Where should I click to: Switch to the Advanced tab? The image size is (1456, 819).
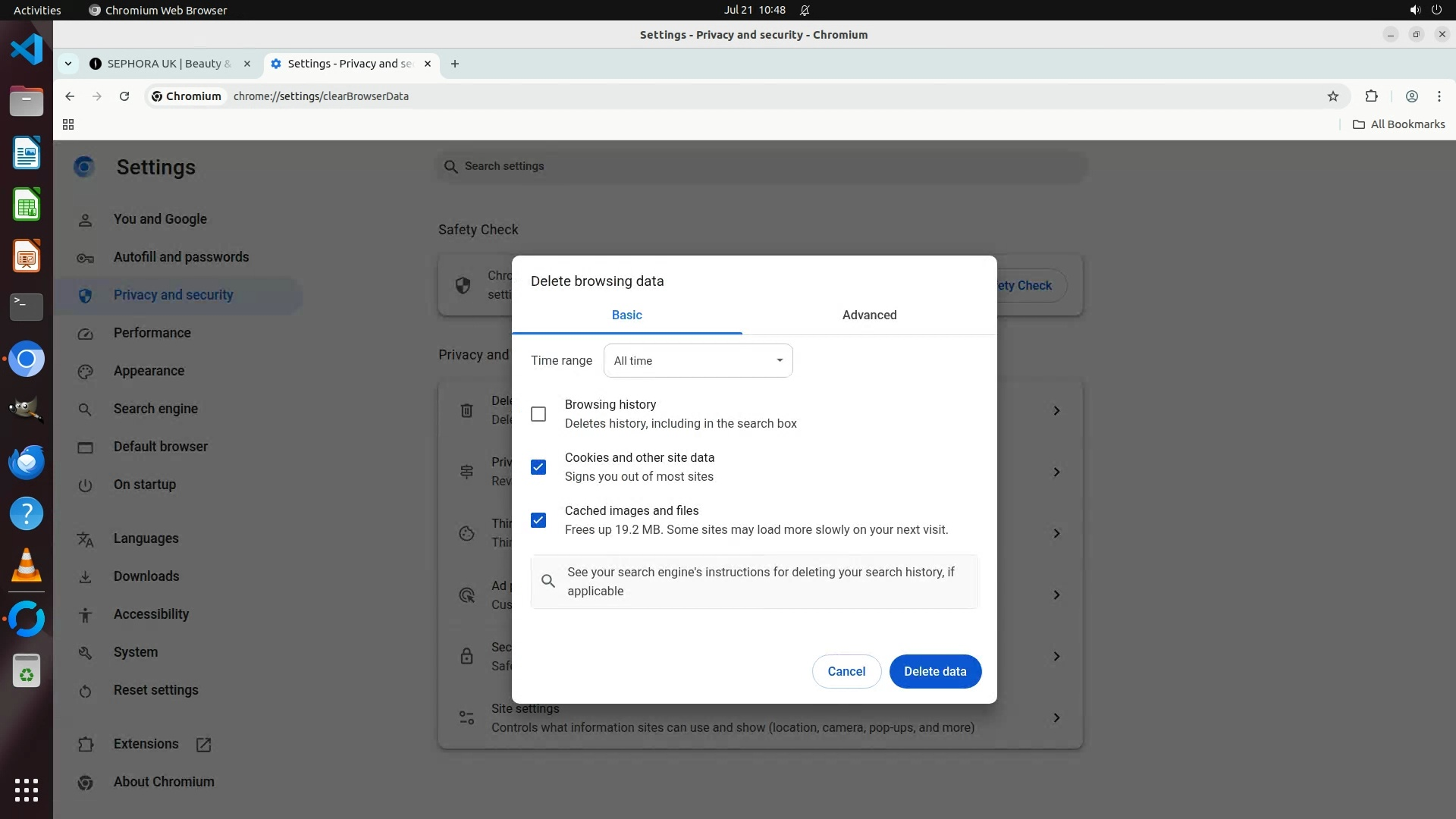pyautogui.click(x=869, y=315)
